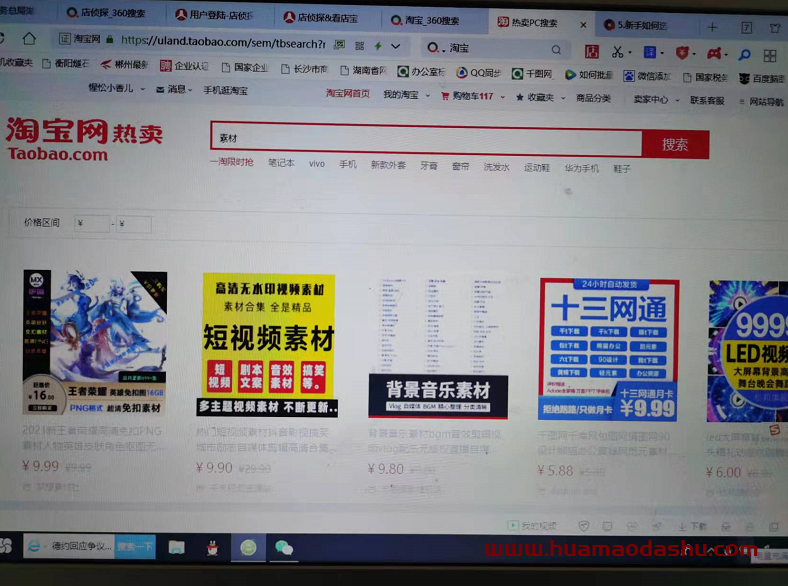Expand address bar dropdown arrow
This screenshot has width=788, height=586.
[x=396, y=46]
